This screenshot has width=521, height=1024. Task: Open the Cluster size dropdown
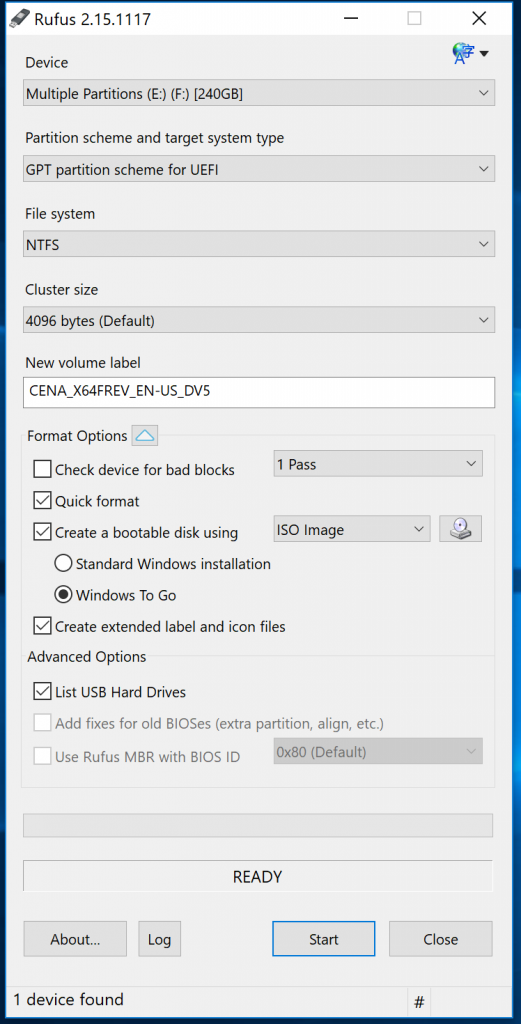[x=259, y=320]
